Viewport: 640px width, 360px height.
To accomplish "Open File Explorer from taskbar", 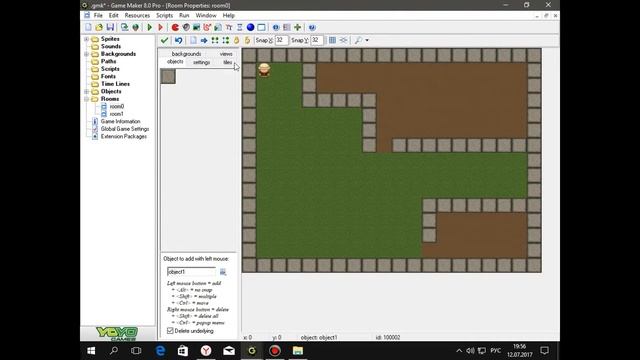I will tap(298, 351).
